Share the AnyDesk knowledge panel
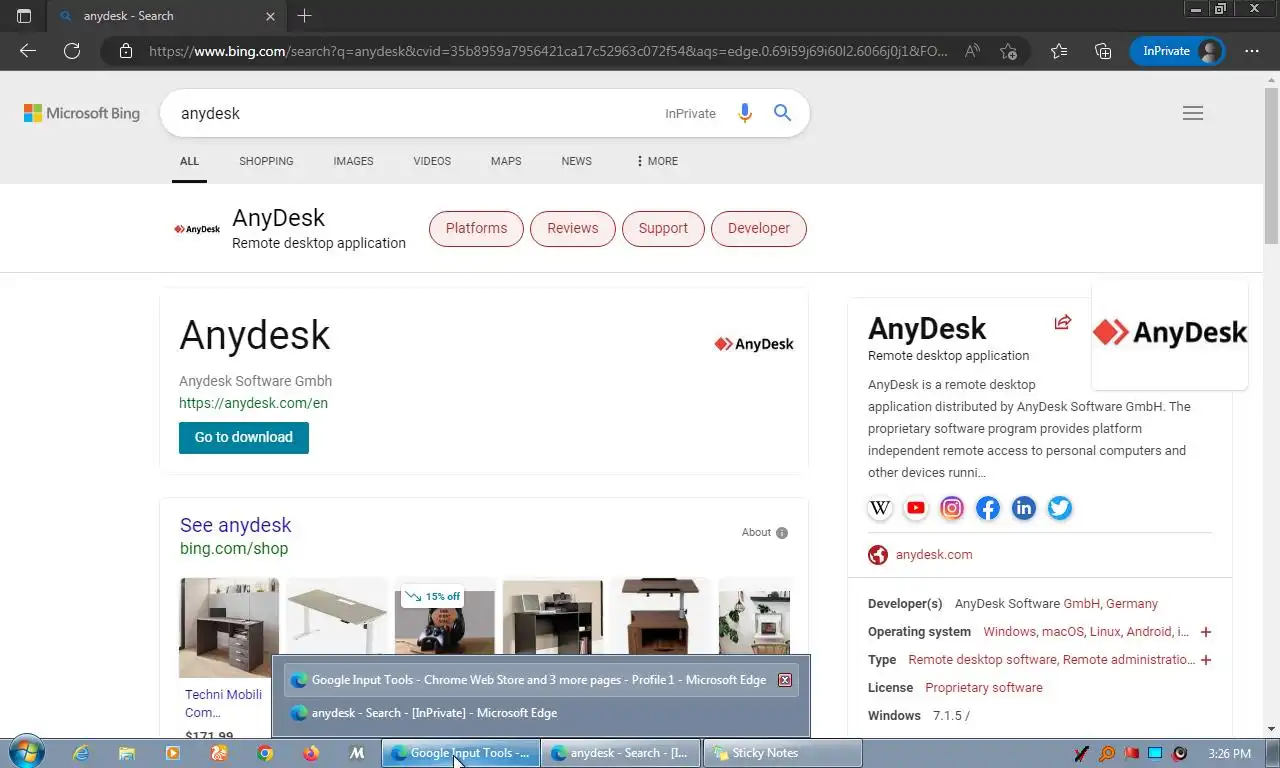 click(x=1063, y=322)
